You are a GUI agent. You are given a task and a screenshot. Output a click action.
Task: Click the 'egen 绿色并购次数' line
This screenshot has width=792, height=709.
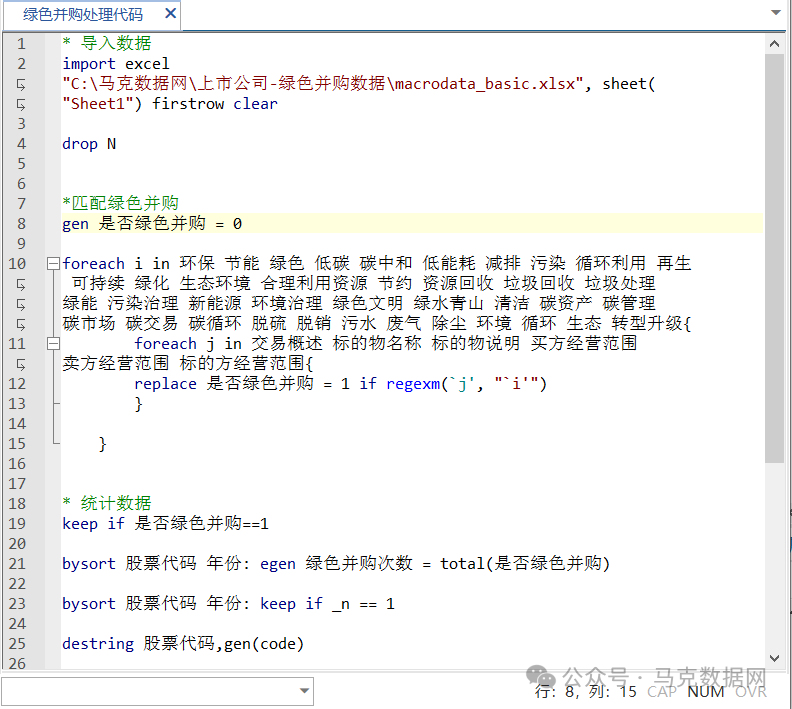coord(336,563)
